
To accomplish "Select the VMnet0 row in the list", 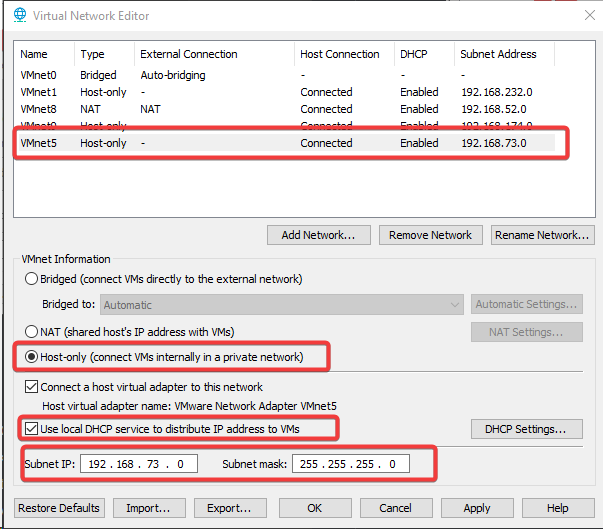I will [287, 75].
